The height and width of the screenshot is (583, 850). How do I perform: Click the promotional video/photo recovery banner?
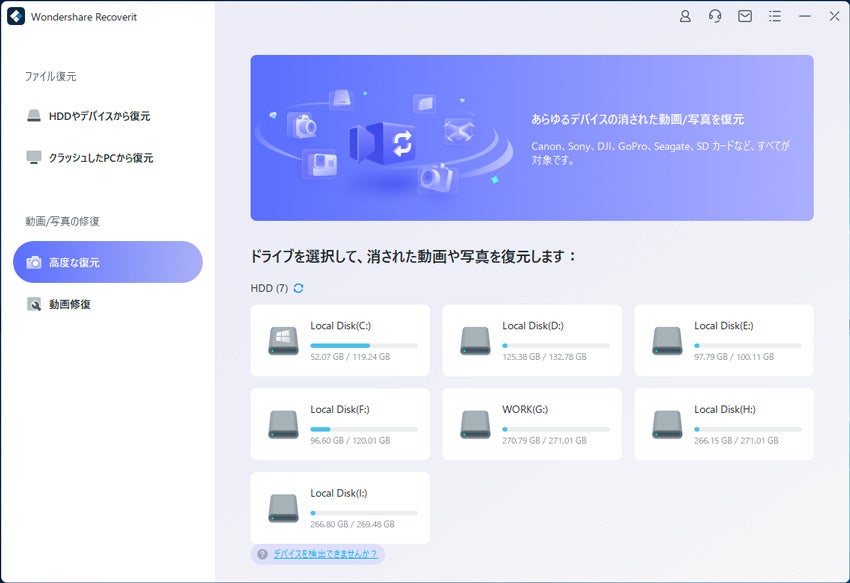[532, 138]
